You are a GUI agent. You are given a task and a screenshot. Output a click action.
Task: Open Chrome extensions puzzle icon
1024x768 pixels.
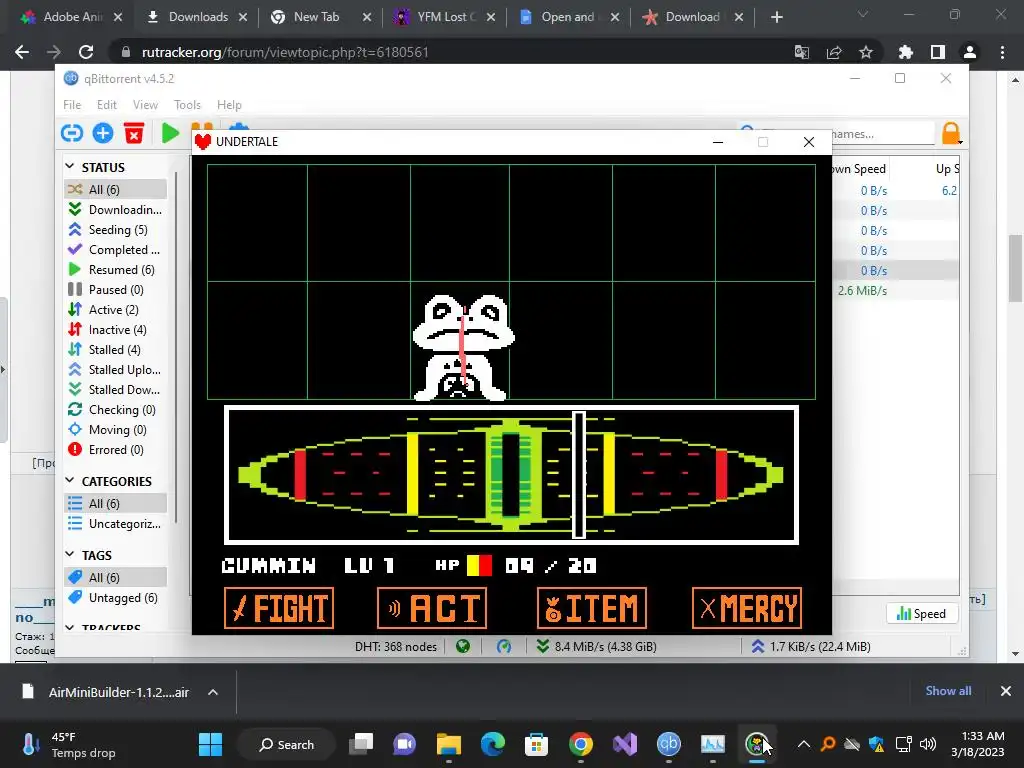(x=906, y=52)
